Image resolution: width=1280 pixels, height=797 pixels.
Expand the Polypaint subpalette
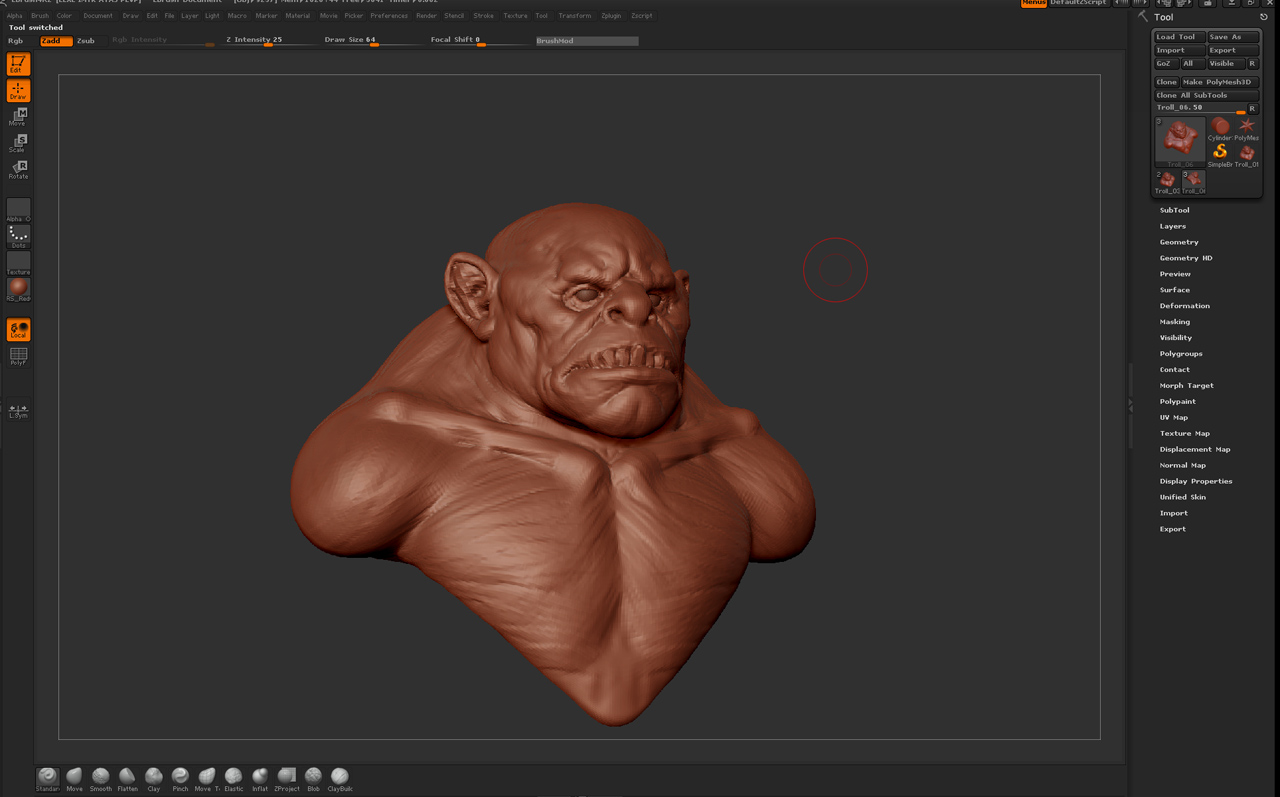coord(1178,402)
